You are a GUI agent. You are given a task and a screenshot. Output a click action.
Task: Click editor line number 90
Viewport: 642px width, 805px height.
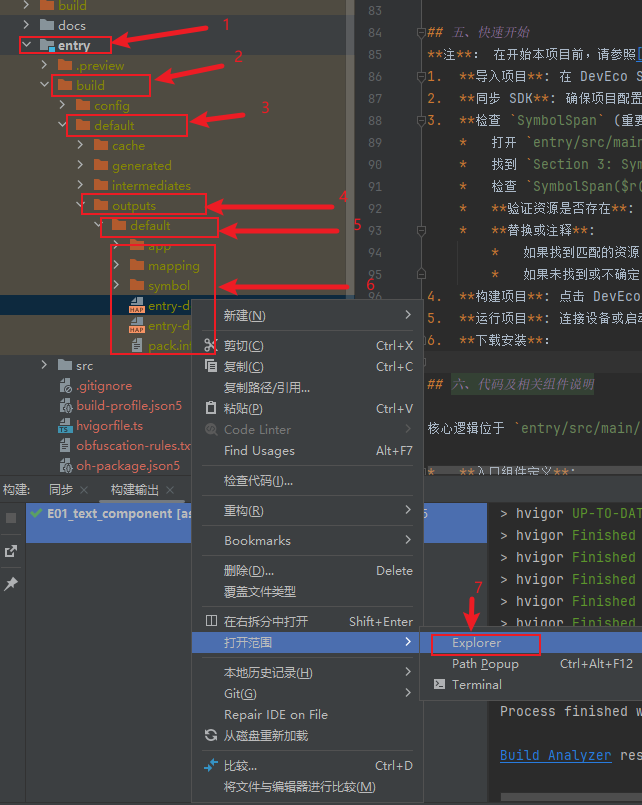coord(375,164)
